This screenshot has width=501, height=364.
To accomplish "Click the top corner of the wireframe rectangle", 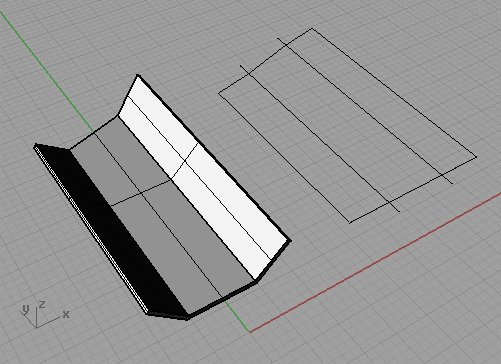I will coord(312,29).
